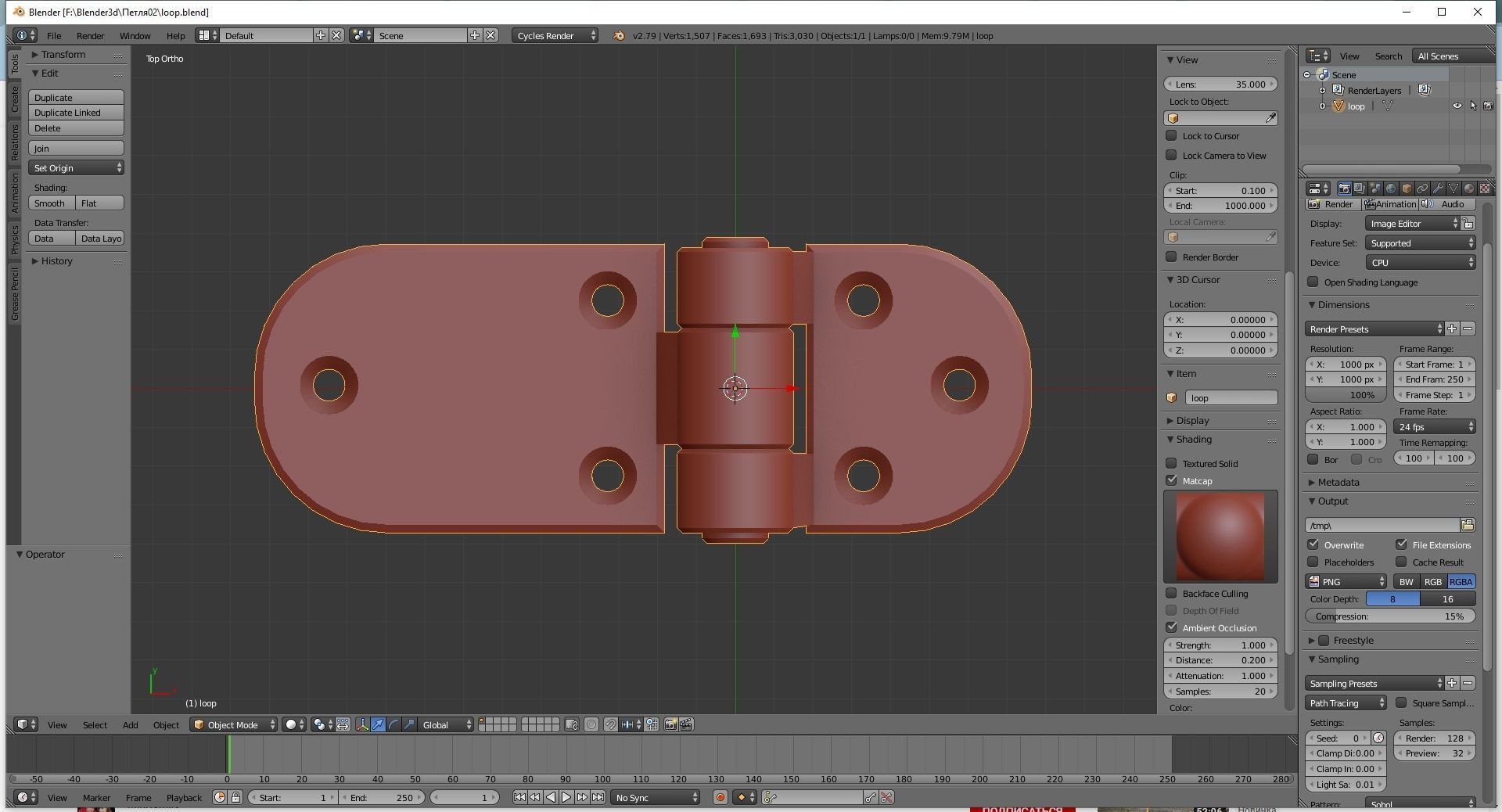Open the File menu
The image size is (1502, 812).
54,35
